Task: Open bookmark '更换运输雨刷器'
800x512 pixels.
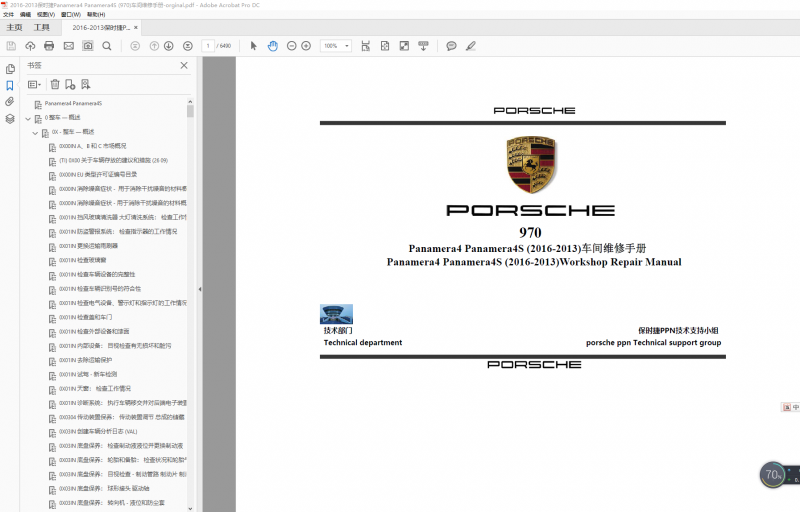Action: point(88,246)
